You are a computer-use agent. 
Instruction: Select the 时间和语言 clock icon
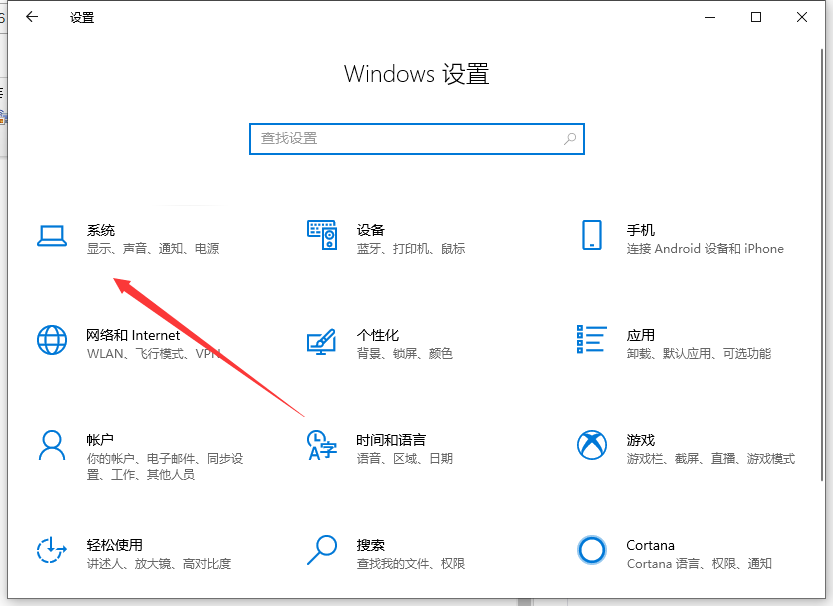[x=321, y=445]
